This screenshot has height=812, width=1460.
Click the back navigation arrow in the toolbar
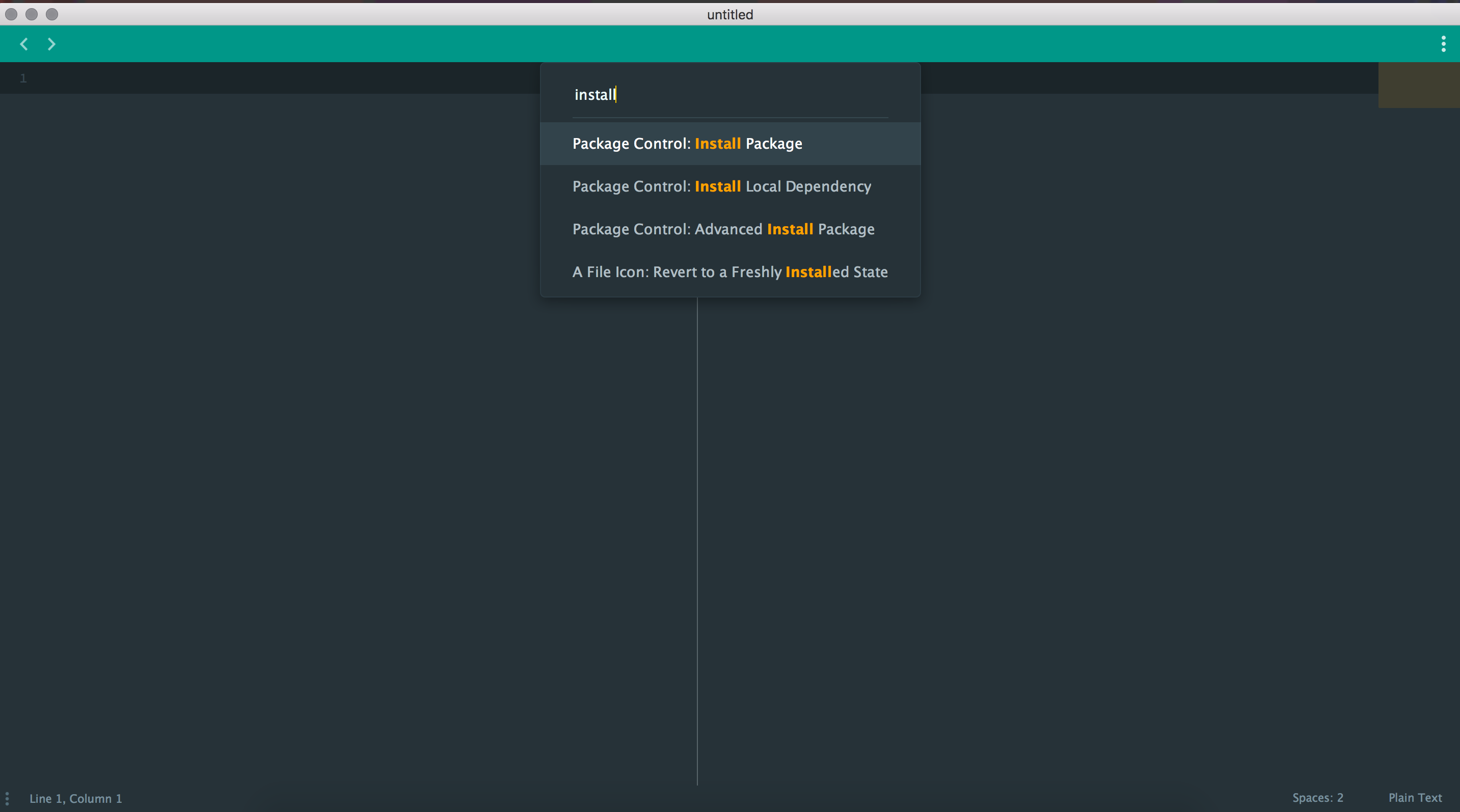(x=24, y=44)
